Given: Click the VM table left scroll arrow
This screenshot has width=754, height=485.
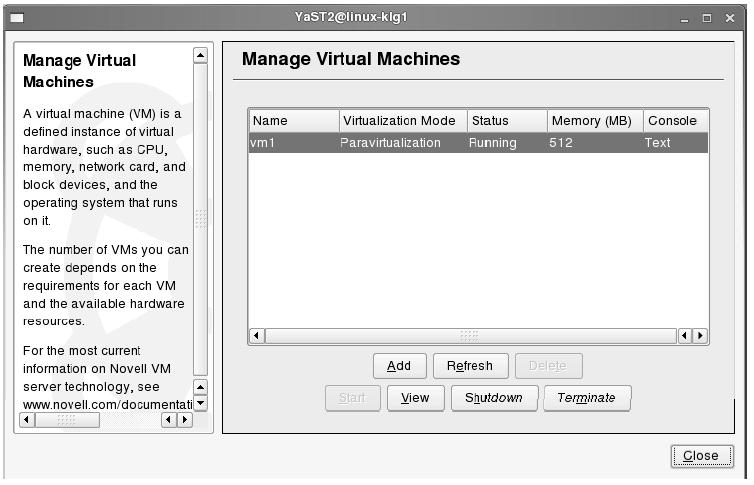Looking at the screenshot, I should click(256, 336).
